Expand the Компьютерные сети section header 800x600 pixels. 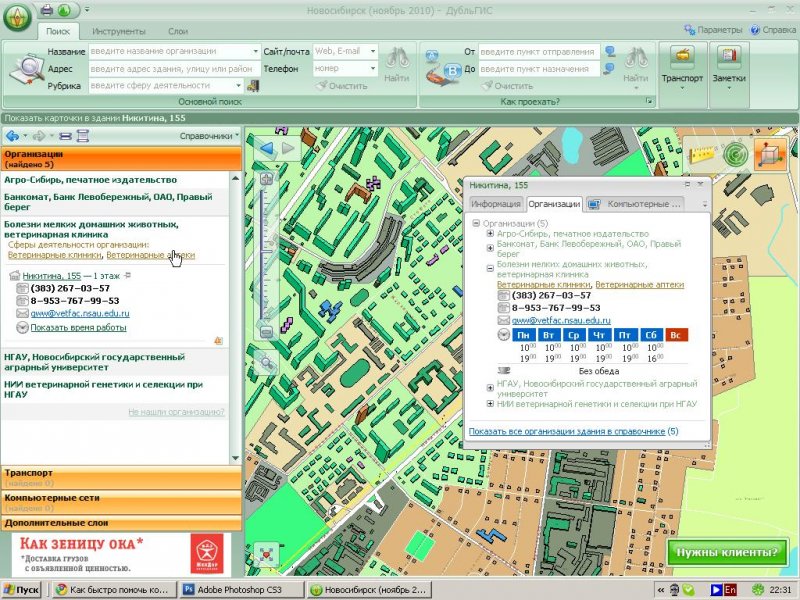point(121,503)
